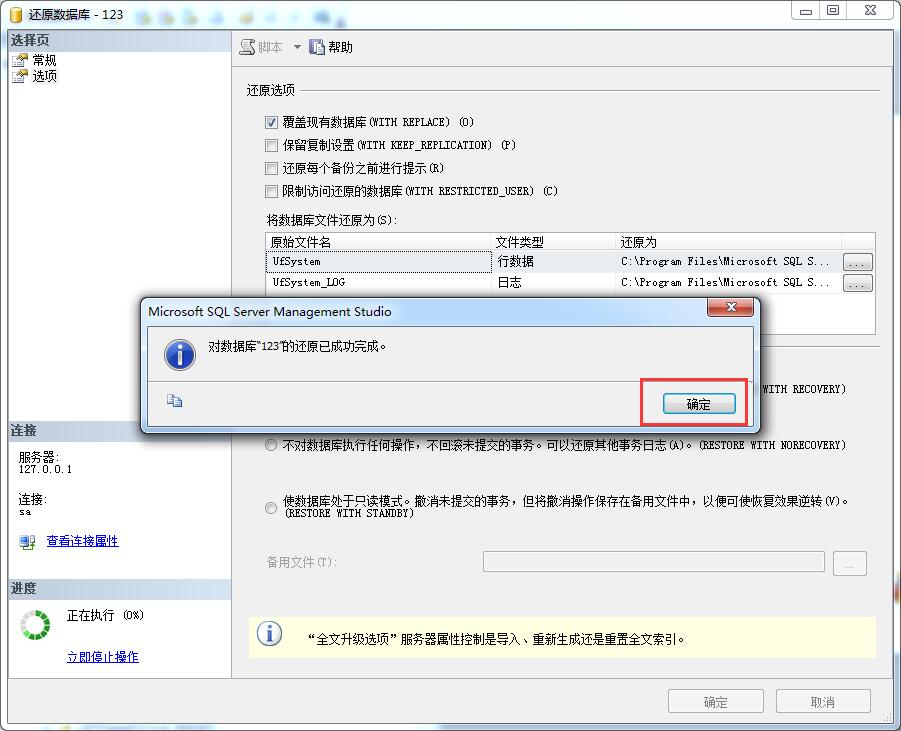Click the UfSystem restore path cell

click(x=728, y=261)
